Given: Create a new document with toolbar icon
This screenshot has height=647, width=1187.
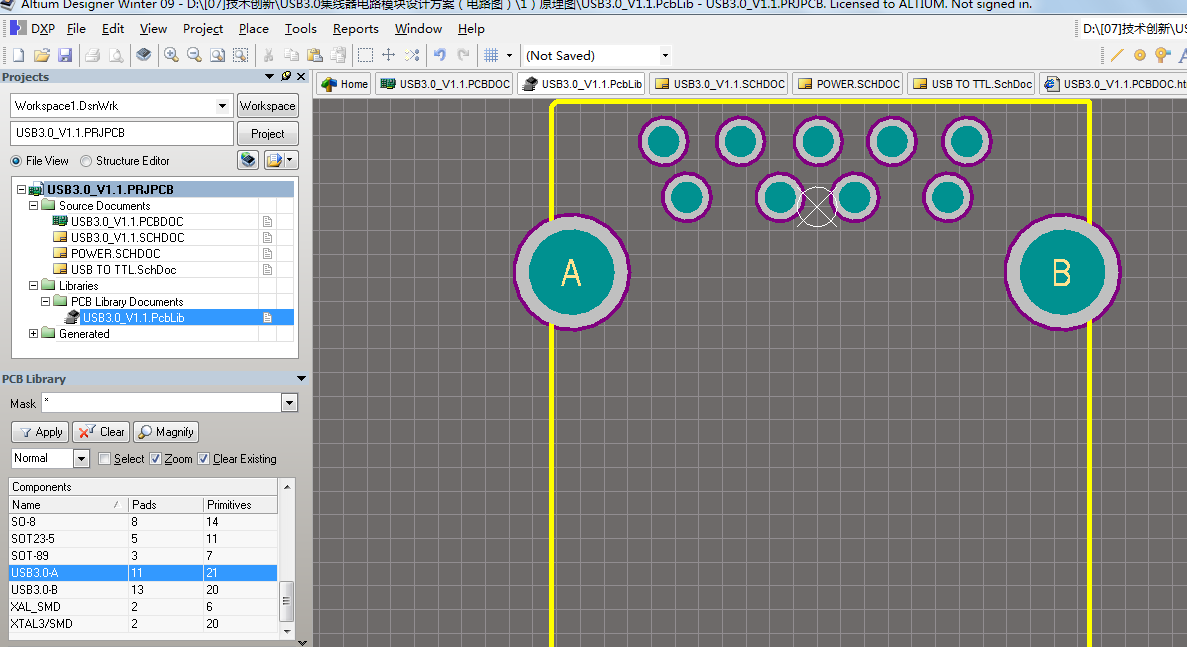Looking at the screenshot, I should point(18,55).
